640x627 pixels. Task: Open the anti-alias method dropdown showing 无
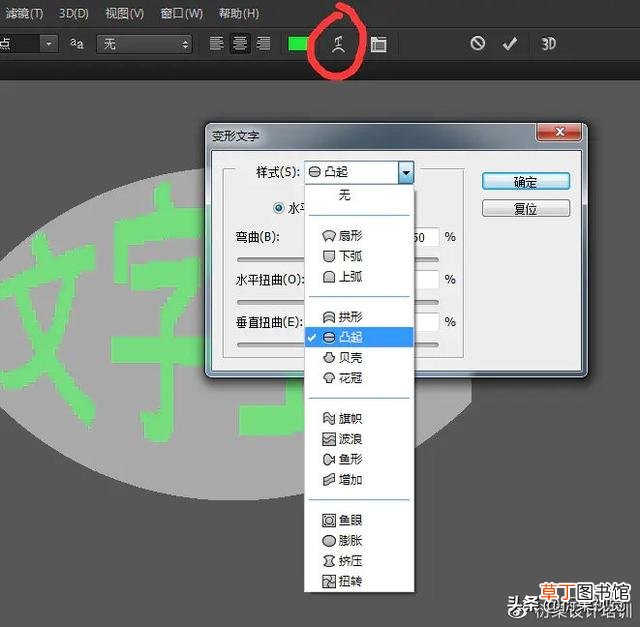[x=144, y=44]
